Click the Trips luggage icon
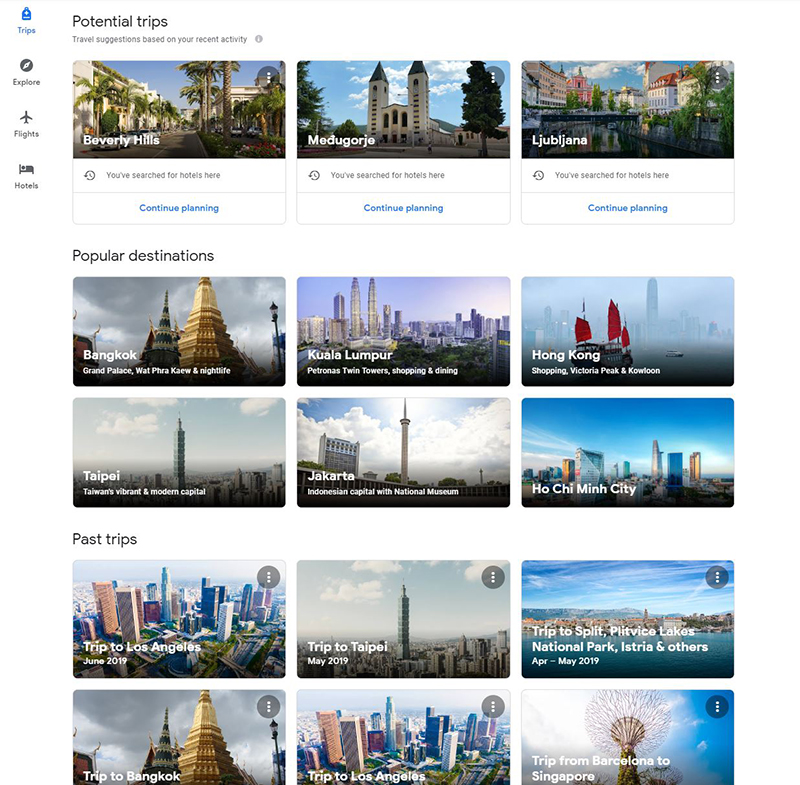Viewport: 800px width, 785px height. 26,14
